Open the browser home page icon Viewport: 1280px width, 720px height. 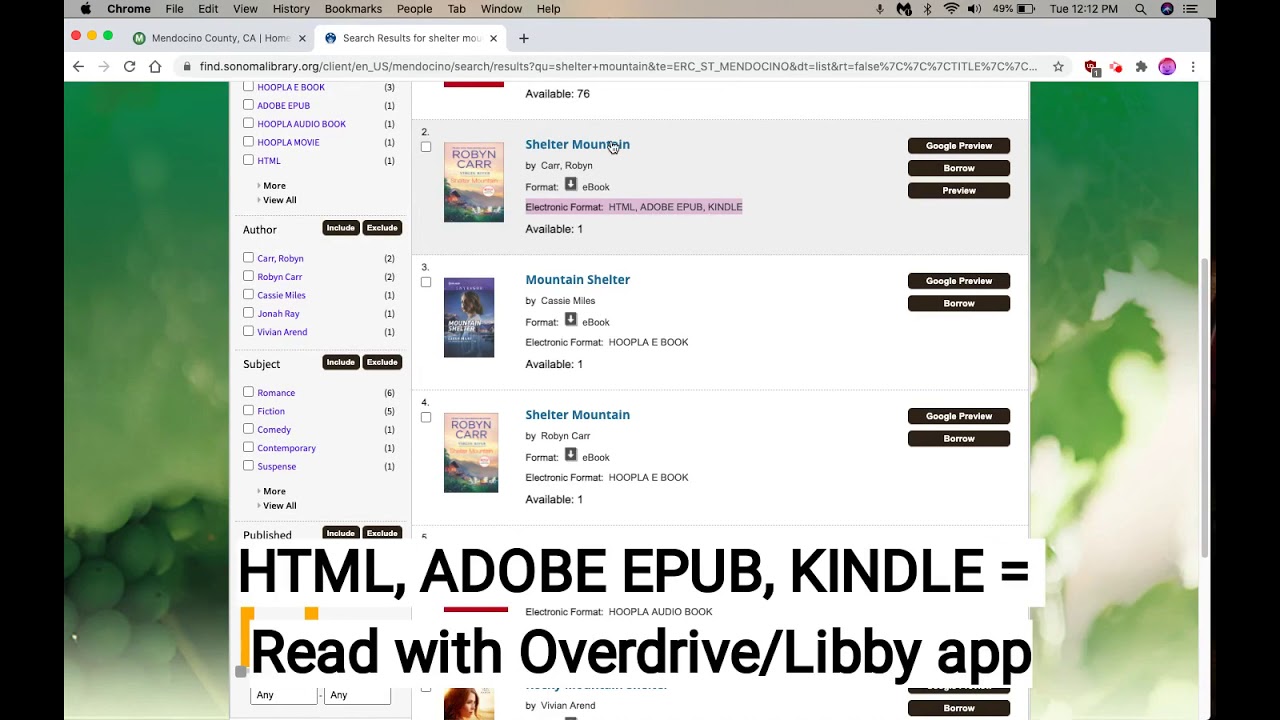[155, 66]
